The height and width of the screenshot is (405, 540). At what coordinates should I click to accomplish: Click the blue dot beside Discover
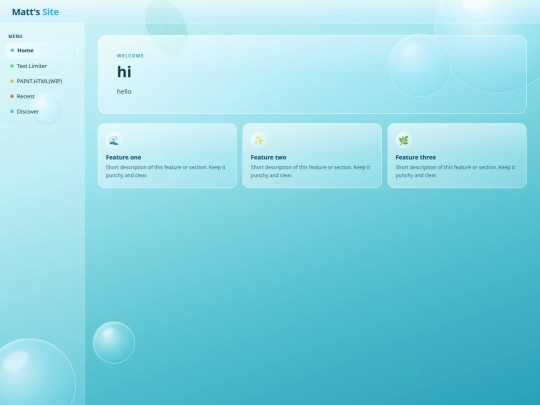point(12,112)
